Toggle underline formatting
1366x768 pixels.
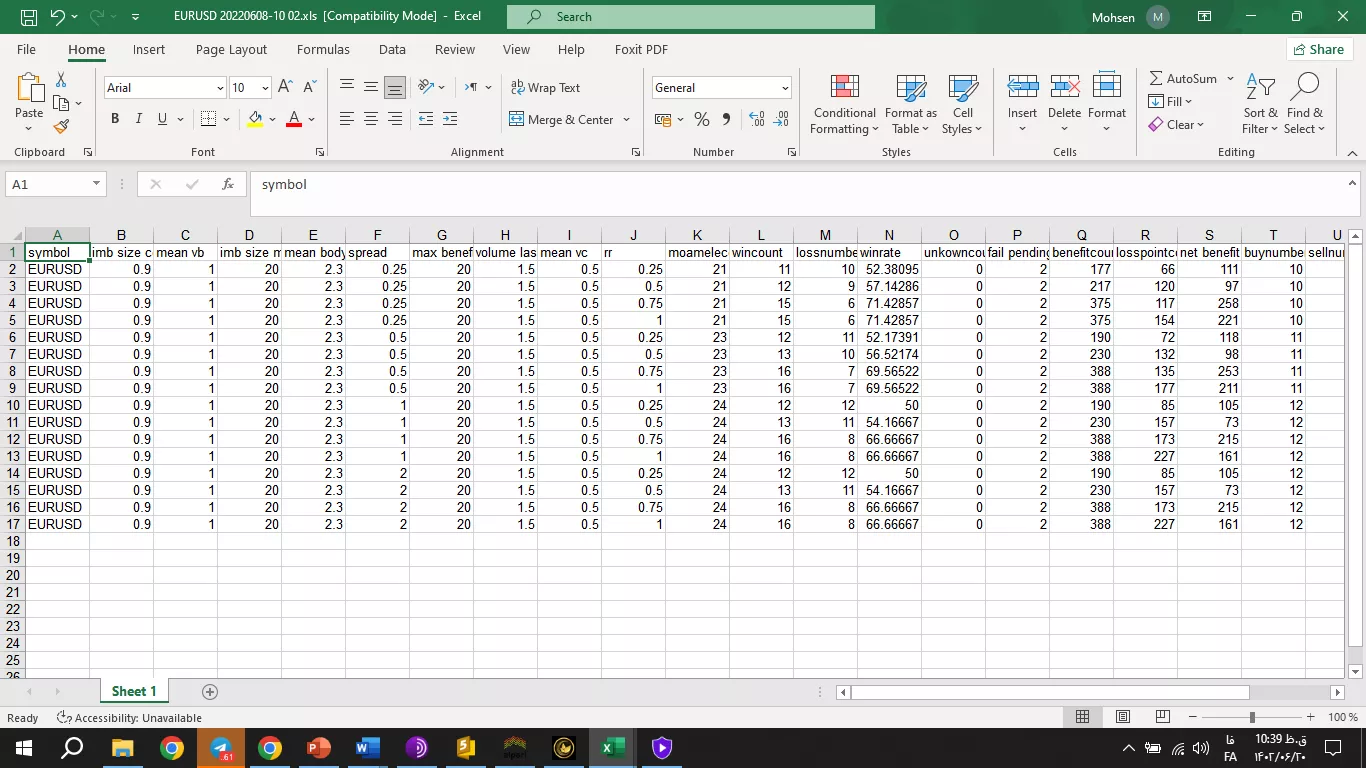163,119
